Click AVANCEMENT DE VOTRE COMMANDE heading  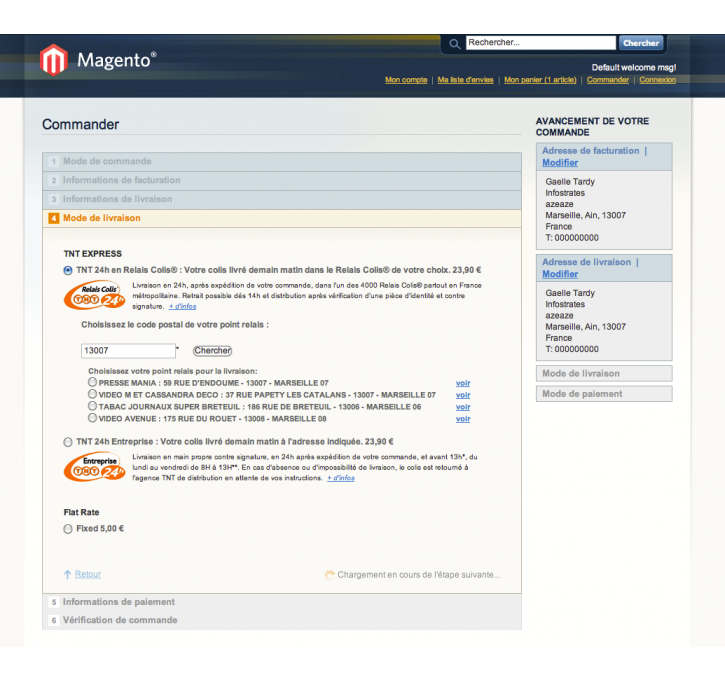592,127
